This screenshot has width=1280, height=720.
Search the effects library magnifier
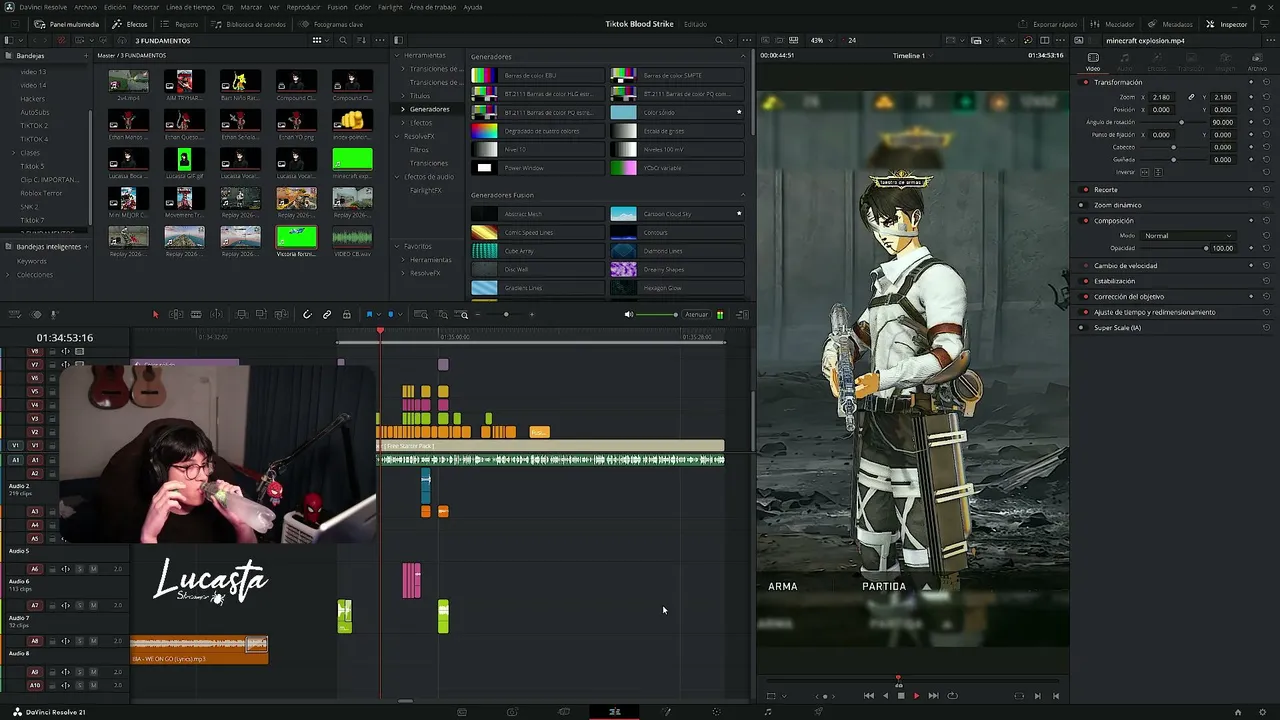(719, 40)
